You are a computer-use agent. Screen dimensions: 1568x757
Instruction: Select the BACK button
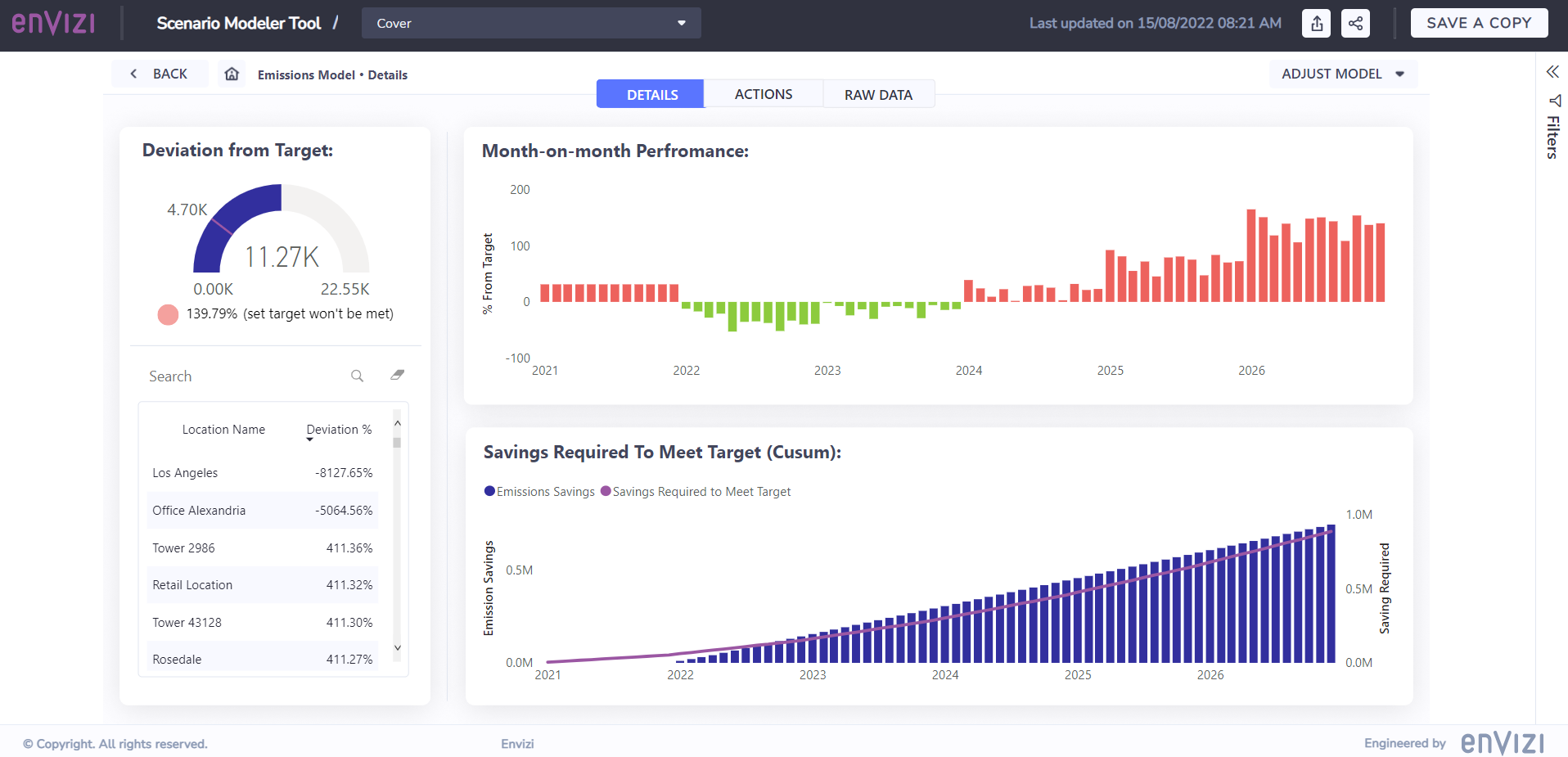160,74
